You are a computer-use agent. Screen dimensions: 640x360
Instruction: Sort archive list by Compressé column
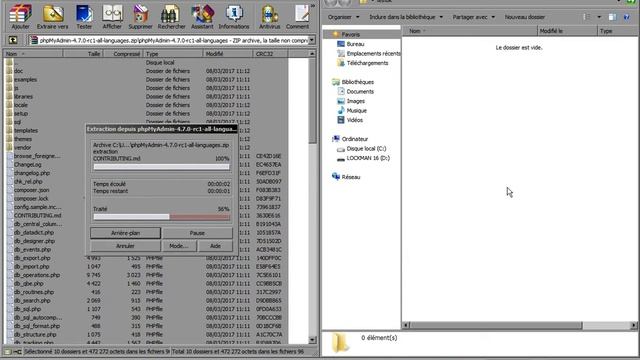[123, 54]
